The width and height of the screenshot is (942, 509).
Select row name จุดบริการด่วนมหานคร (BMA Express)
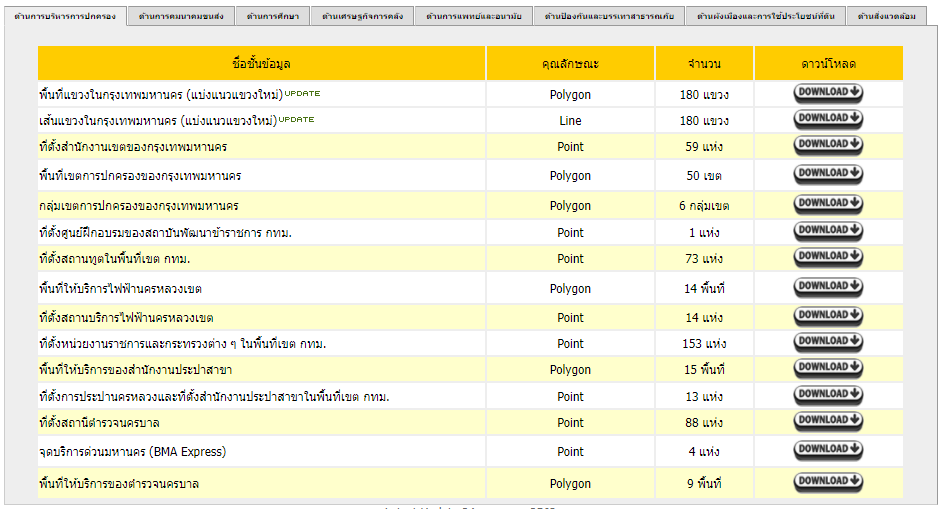pyautogui.click(x=133, y=452)
